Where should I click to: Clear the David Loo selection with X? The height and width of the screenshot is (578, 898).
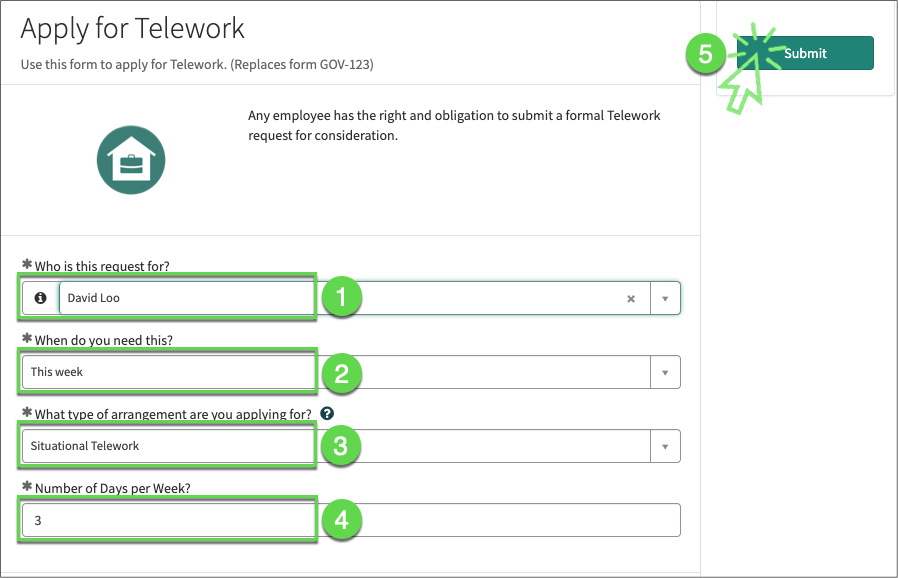coord(631,298)
